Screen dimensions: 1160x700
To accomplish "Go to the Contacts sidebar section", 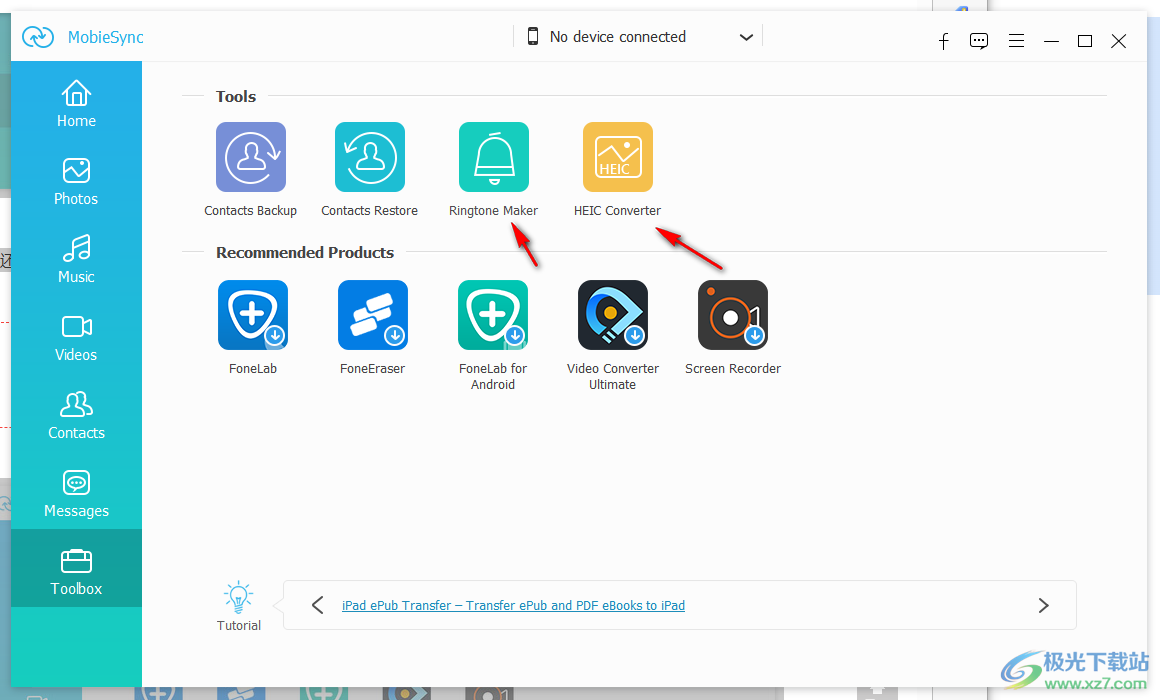I will click(76, 416).
